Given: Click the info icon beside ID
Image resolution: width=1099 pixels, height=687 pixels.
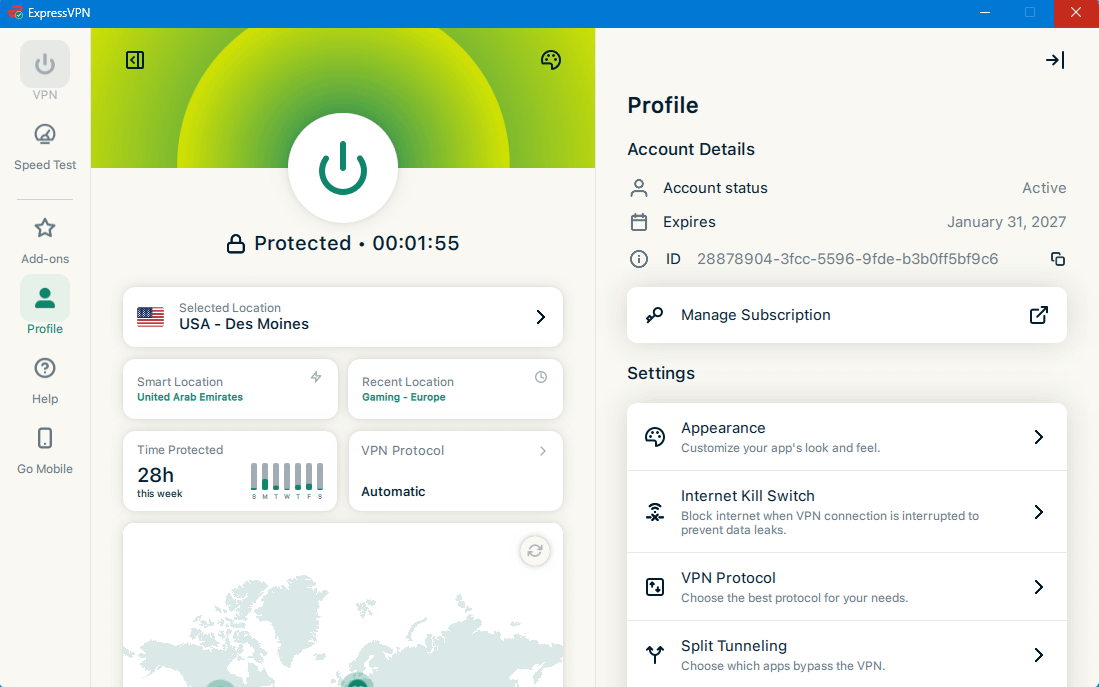Looking at the screenshot, I should [x=639, y=259].
